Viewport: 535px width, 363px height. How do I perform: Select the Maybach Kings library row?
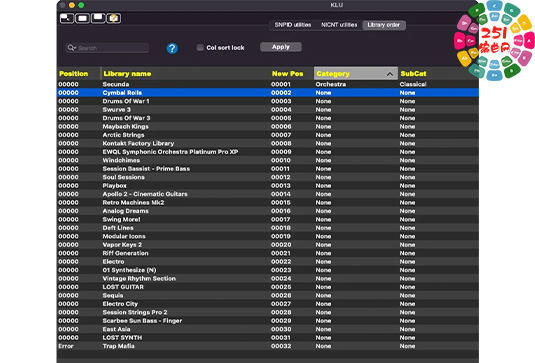point(268,127)
